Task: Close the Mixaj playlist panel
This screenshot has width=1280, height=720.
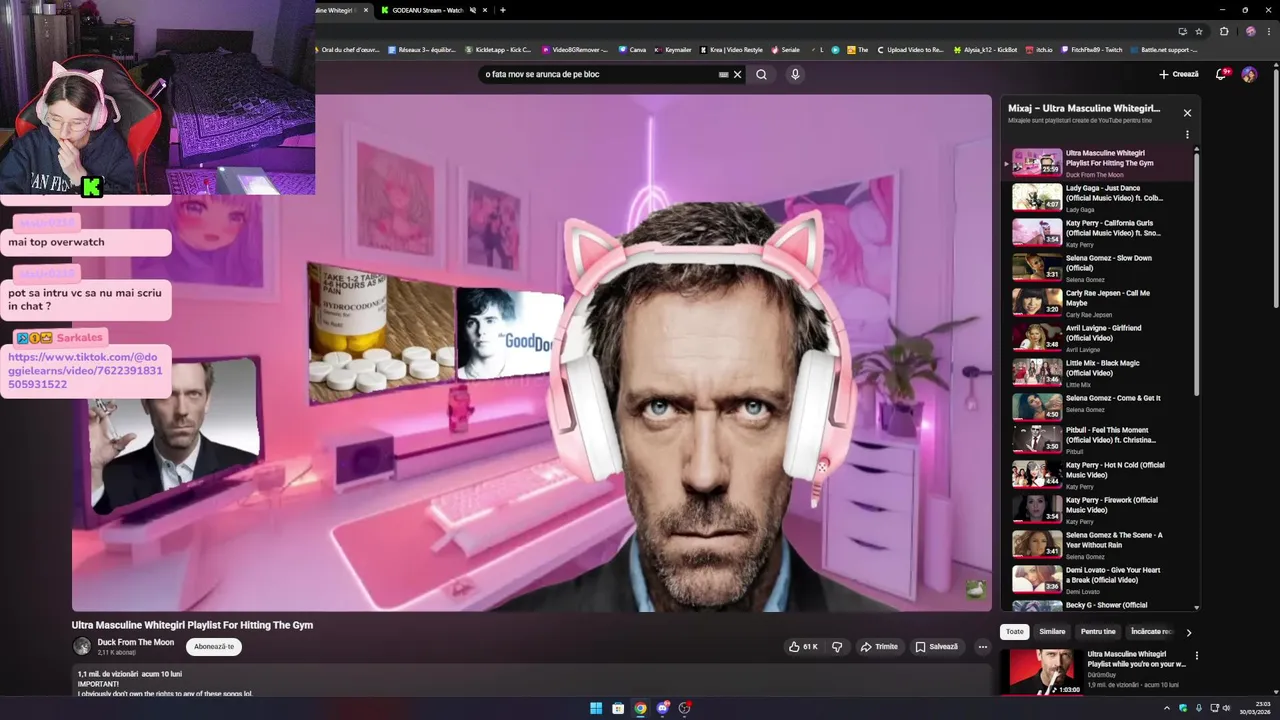Action: coord(1187,113)
